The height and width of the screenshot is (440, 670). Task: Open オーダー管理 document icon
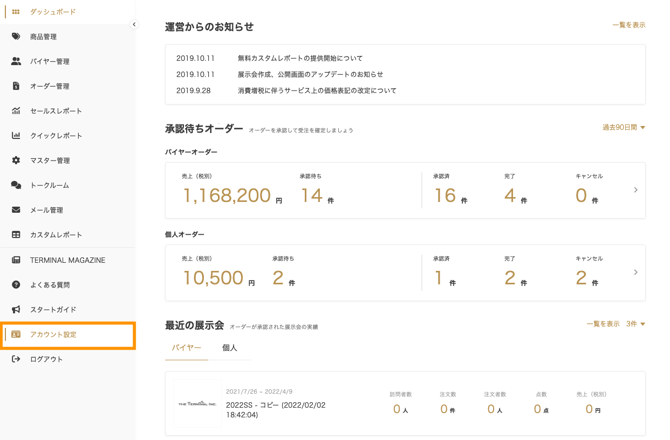tap(16, 86)
